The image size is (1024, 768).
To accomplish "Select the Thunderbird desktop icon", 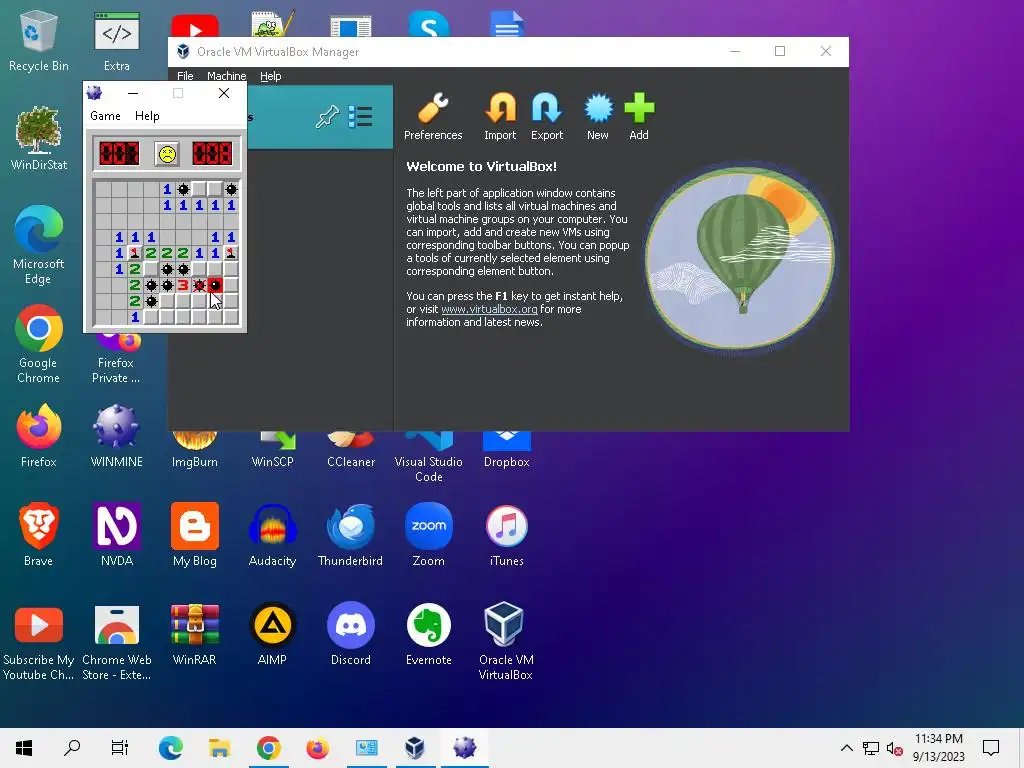I will pyautogui.click(x=351, y=535).
